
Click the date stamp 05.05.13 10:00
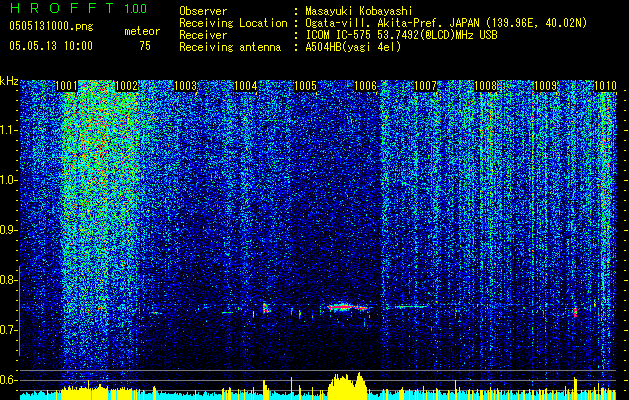(51, 46)
